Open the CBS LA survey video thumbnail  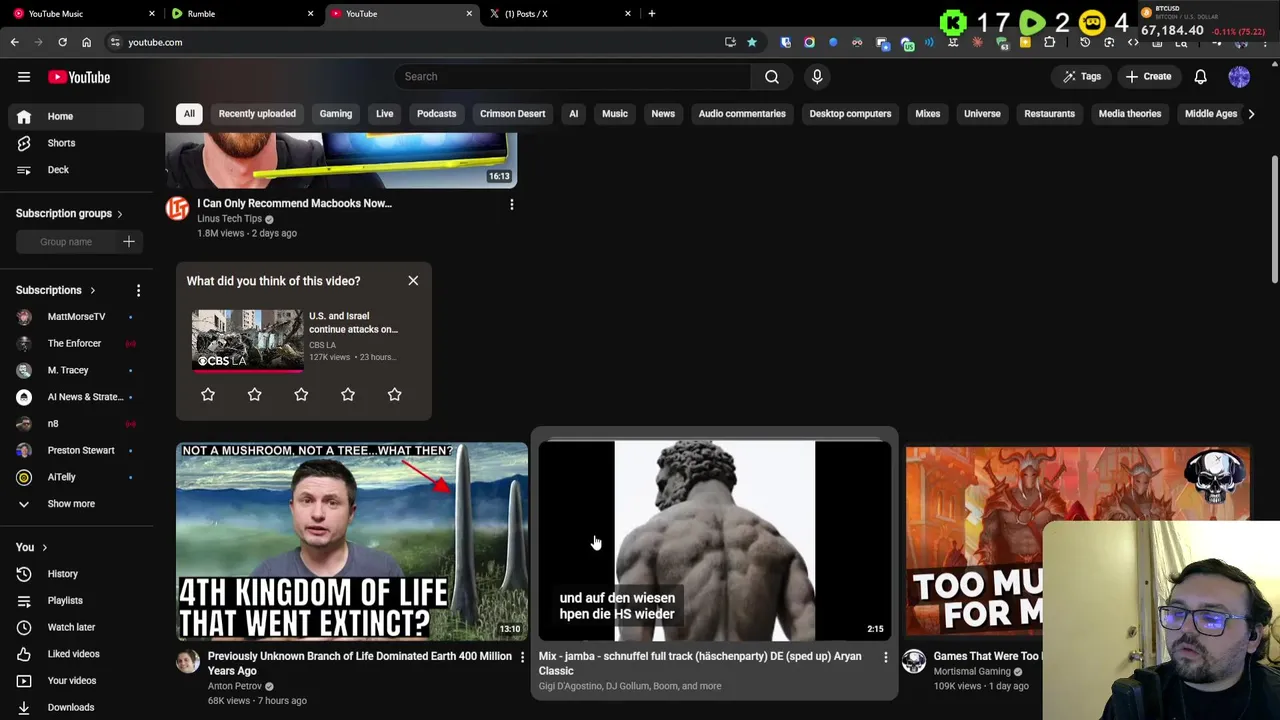pos(247,341)
